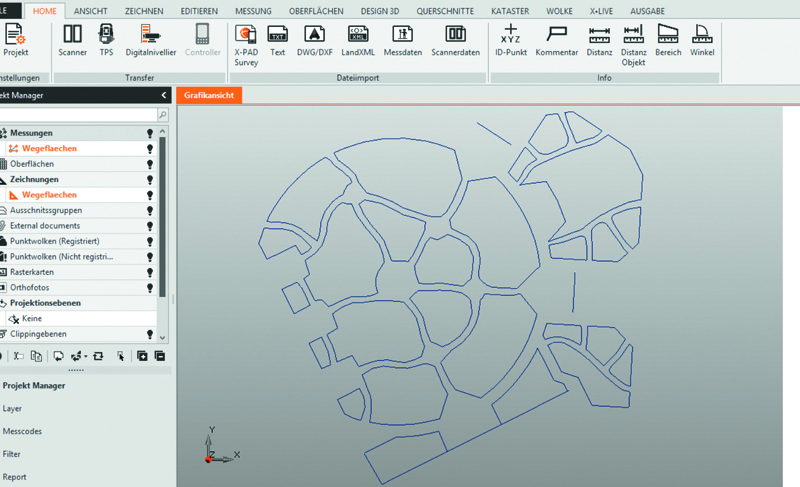Toggle visibility bulb for Orthofotos
This screenshot has height=487, width=800.
150,288
